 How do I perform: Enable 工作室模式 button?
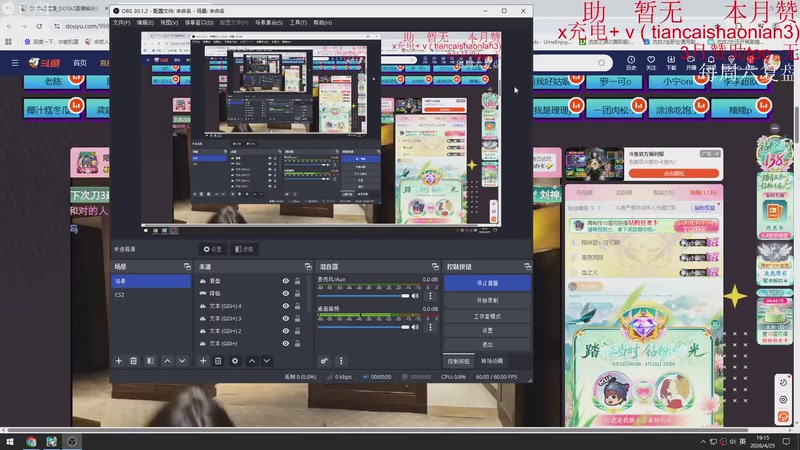[x=487, y=316]
